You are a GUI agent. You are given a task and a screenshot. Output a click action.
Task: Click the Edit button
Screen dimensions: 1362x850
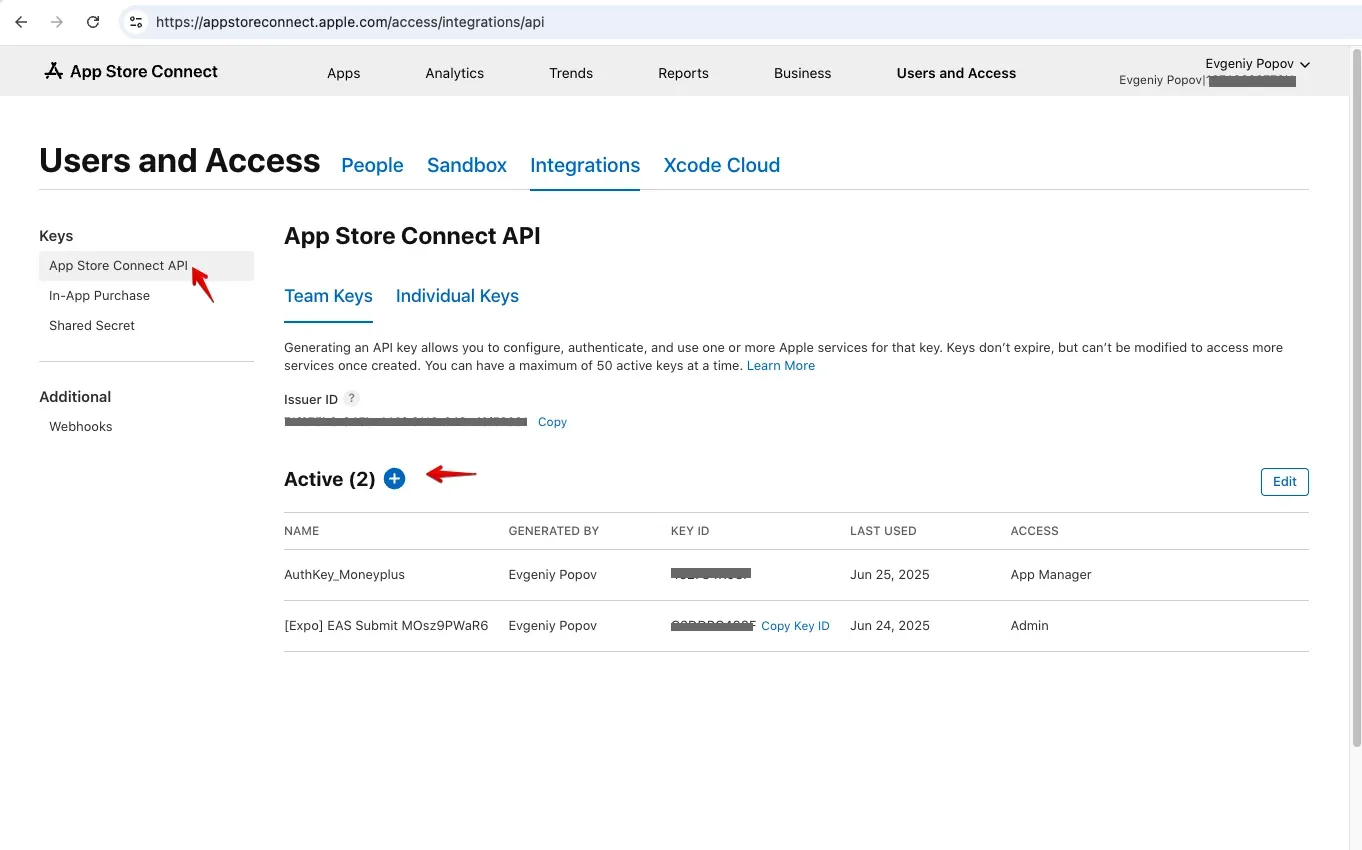1284,482
